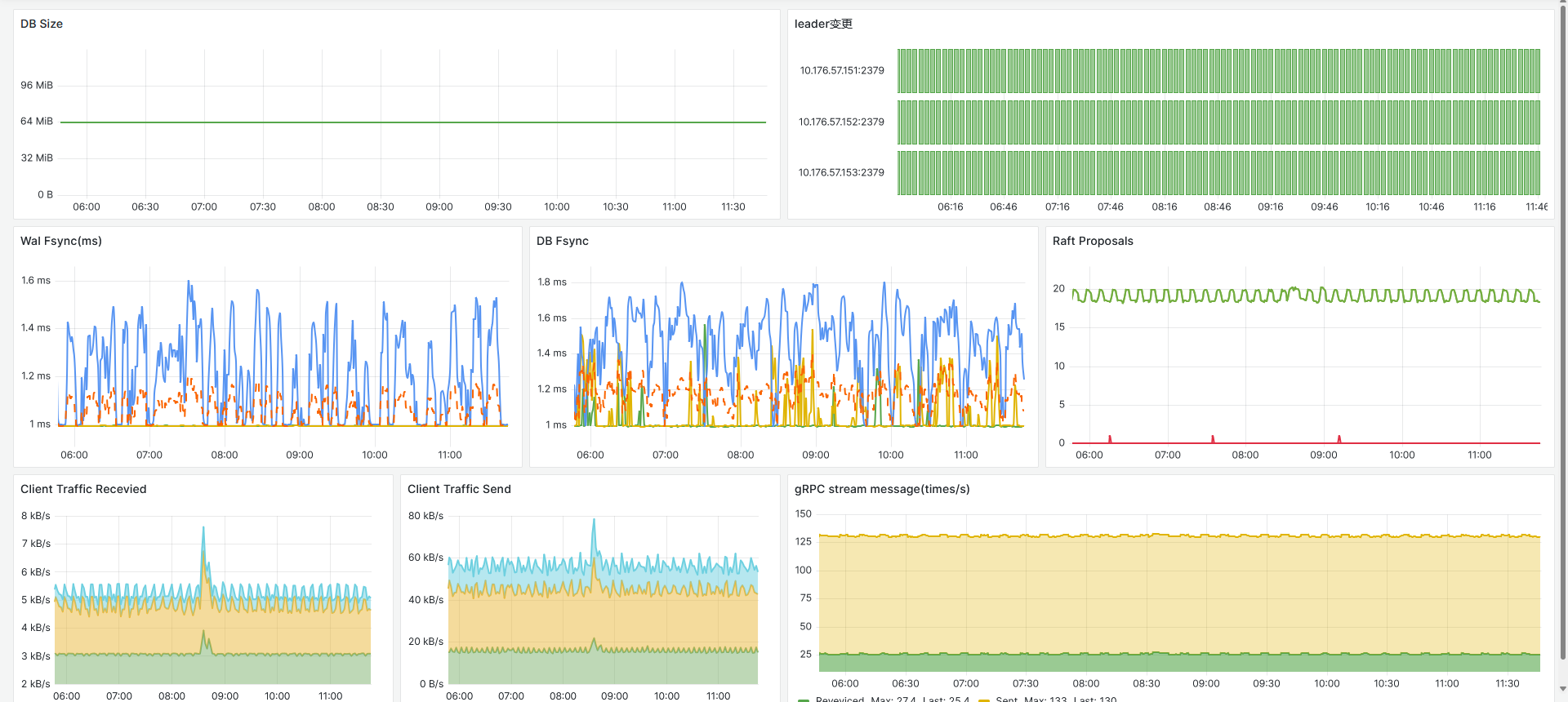
Task: Select the 10.176.57.151:2379 leader row label
Action: point(842,71)
